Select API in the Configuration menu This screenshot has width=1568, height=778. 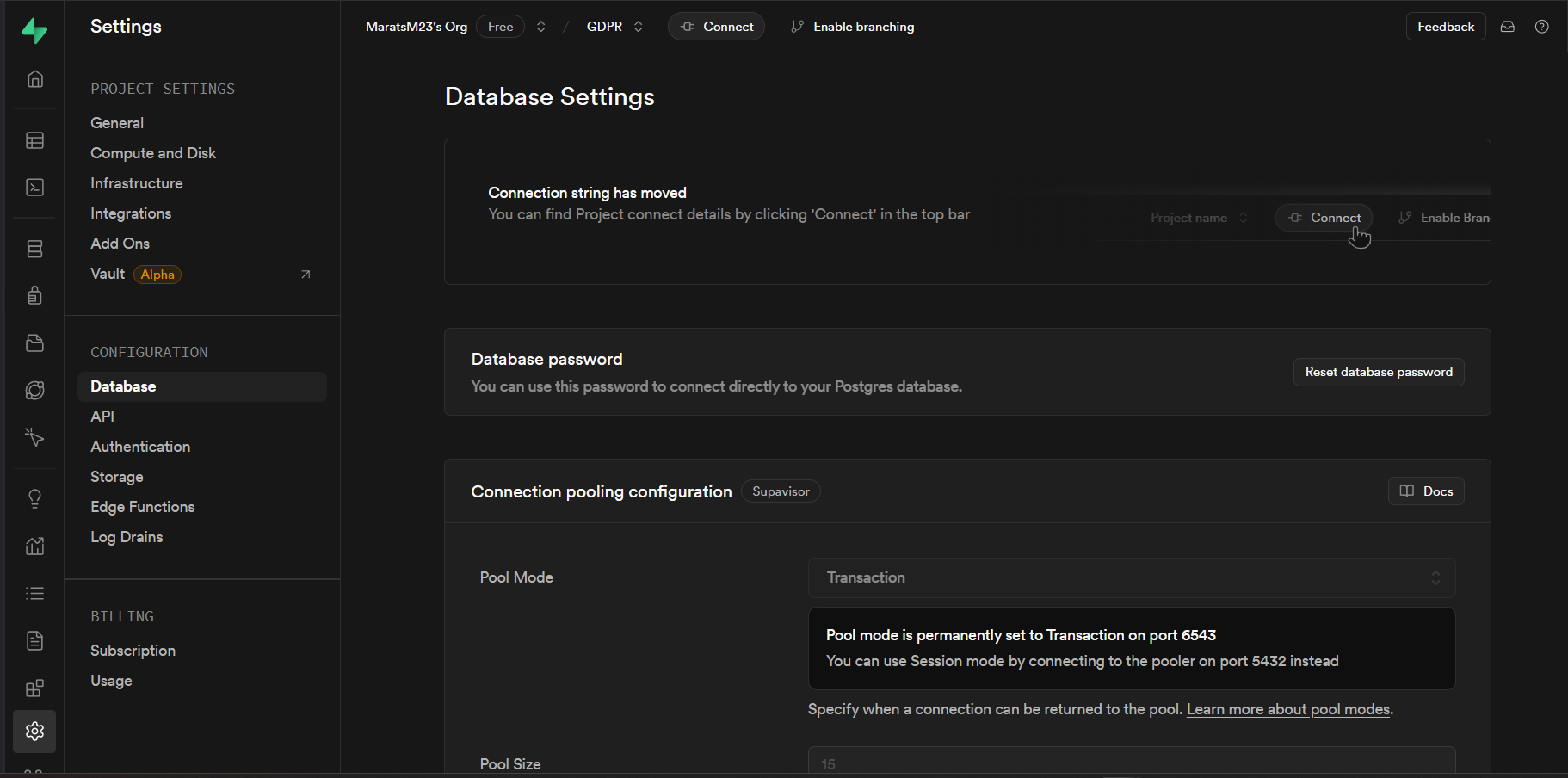pos(102,417)
